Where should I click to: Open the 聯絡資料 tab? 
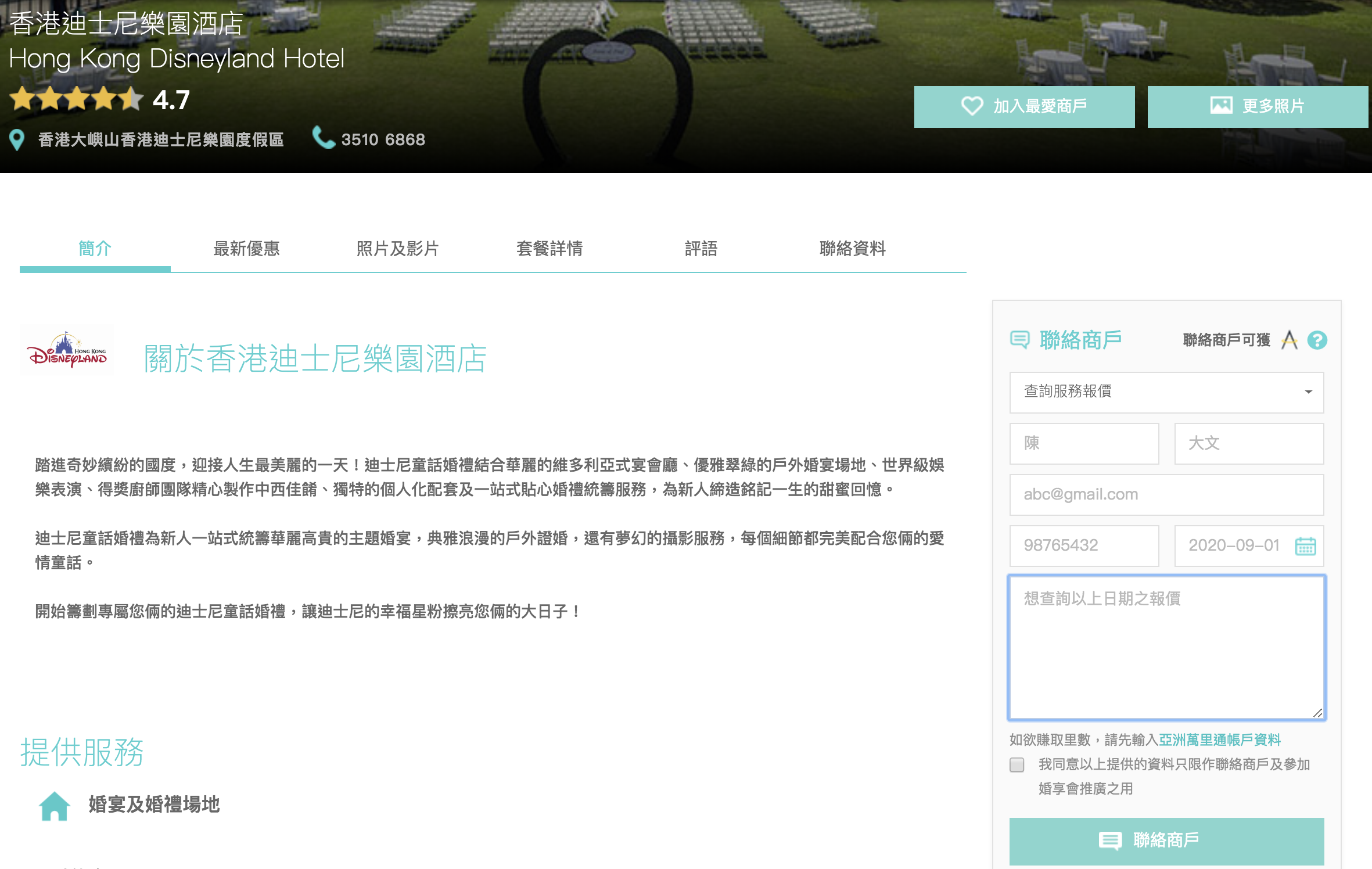(x=853, y=249)
